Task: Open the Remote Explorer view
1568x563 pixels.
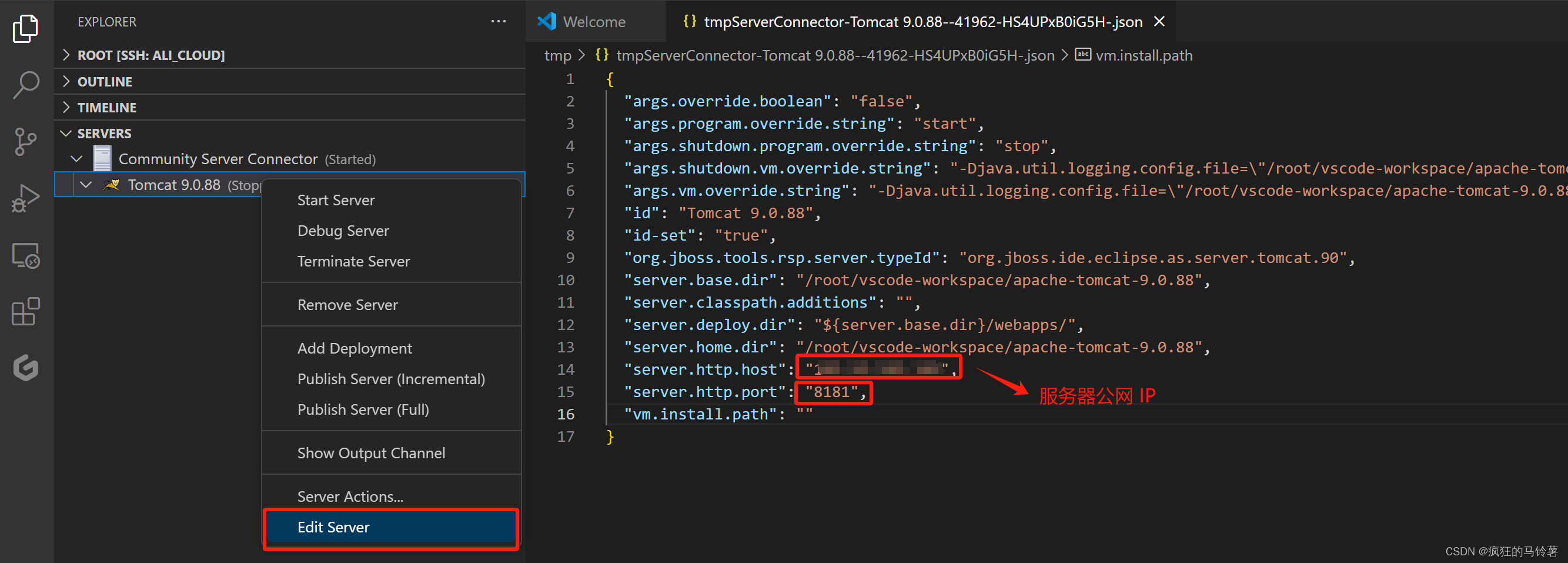Action: [x=25, y=255]
